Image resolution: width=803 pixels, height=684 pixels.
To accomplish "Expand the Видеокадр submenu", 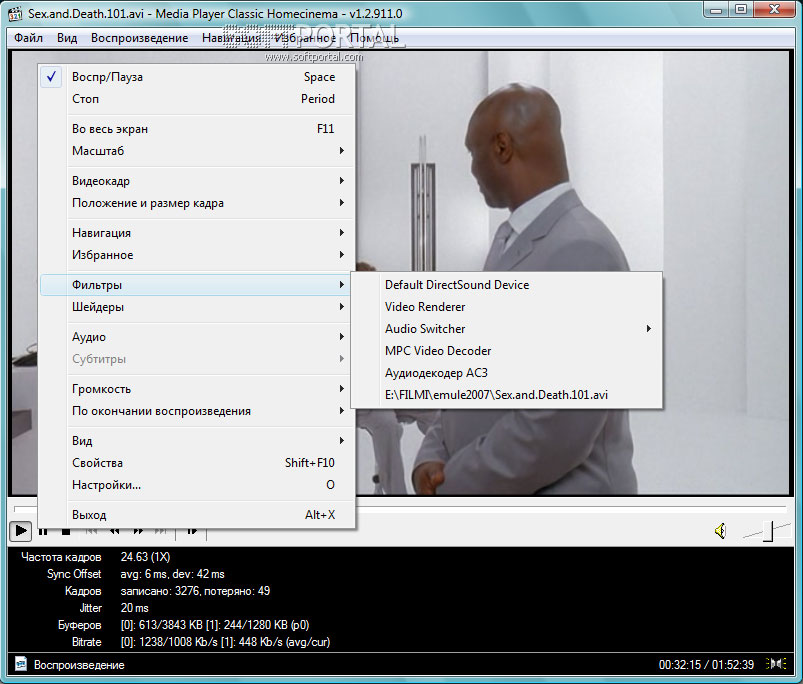I will point(196,181).
